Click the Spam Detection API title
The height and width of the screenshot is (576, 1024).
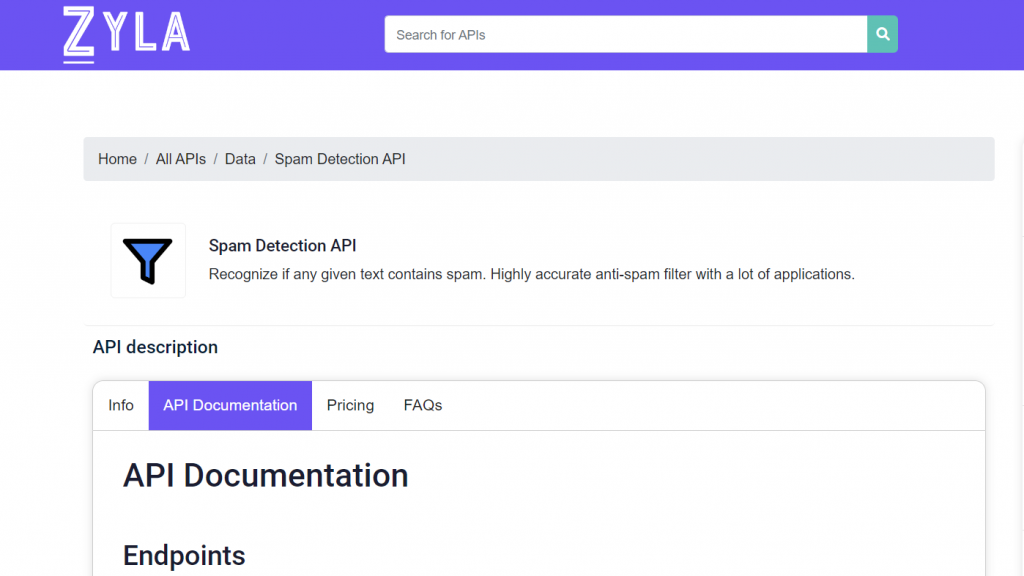tap(282, 246)
